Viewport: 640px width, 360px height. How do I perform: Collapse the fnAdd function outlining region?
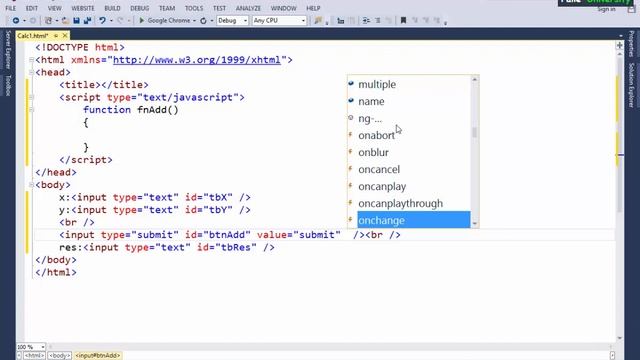(31, 110)
